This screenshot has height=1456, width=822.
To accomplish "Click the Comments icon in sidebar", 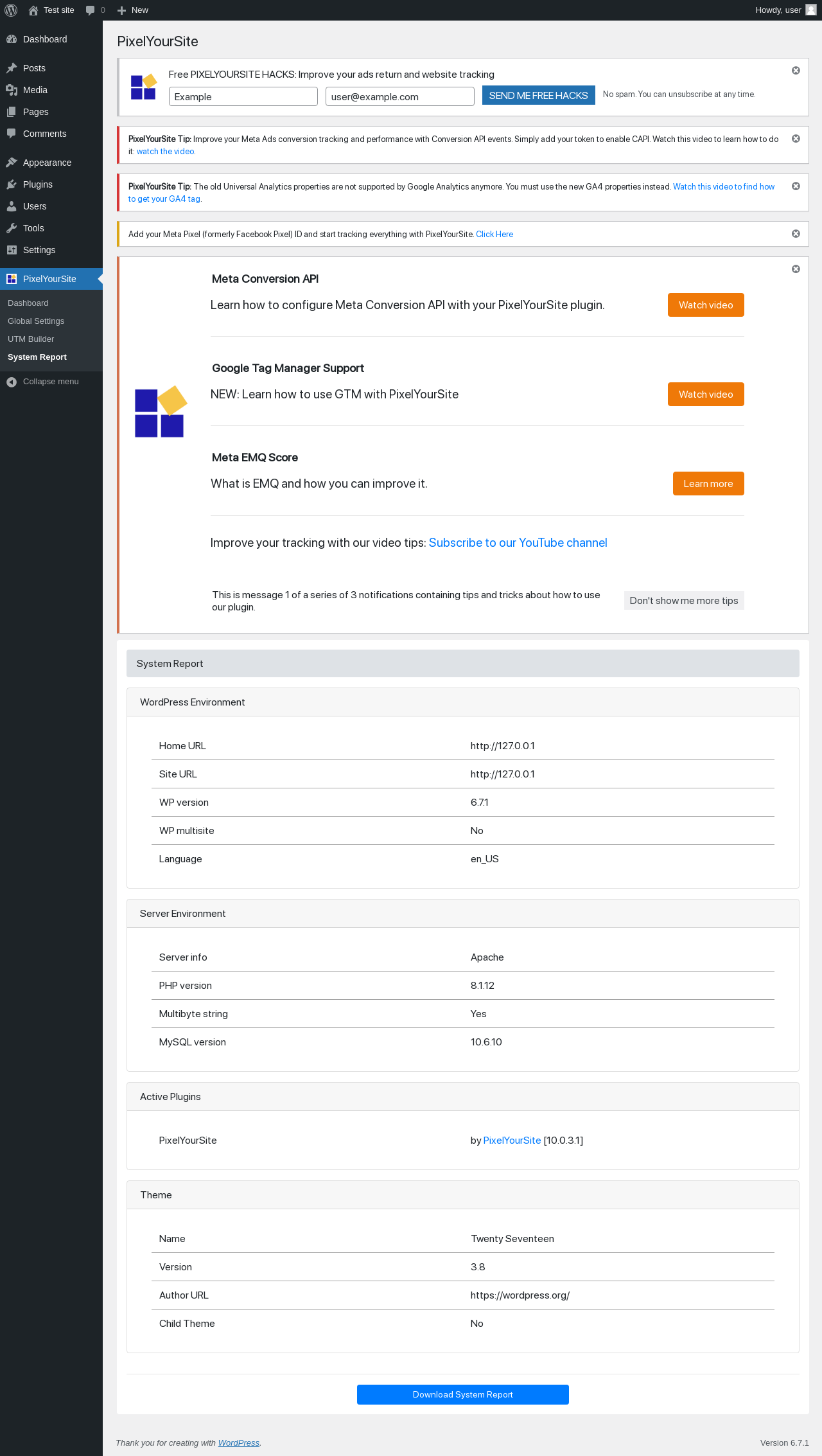I will pos(12,134).
